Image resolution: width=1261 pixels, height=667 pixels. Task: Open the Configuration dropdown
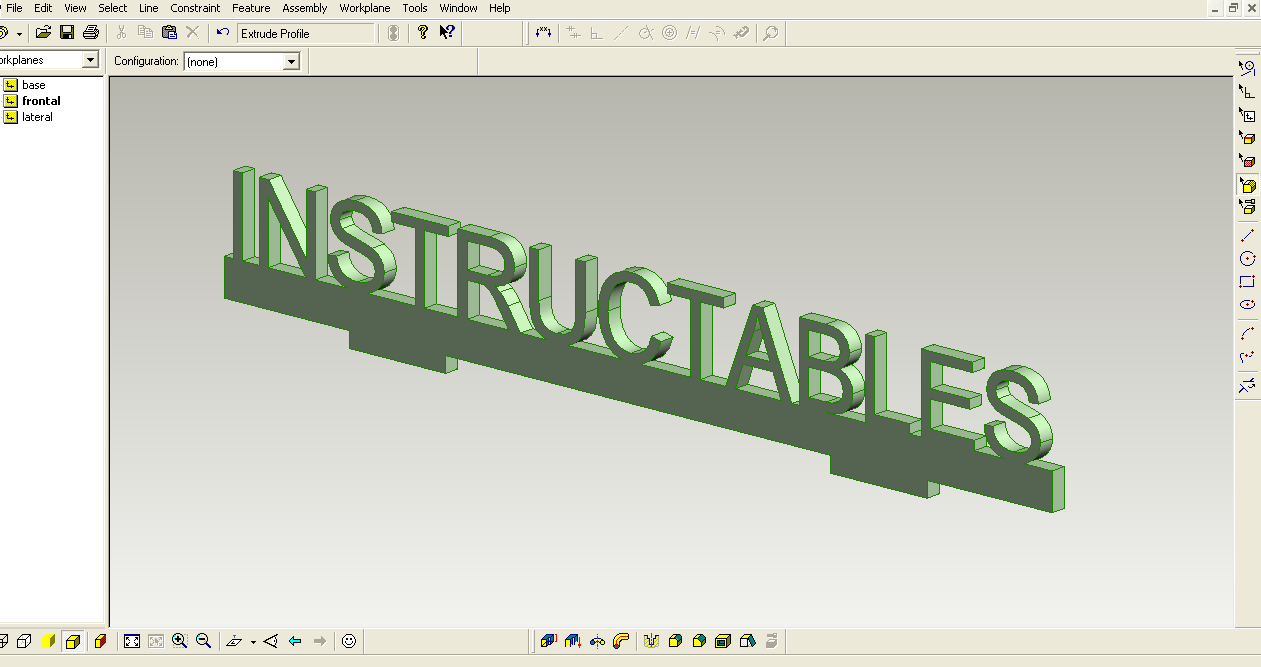tap(292, 62)
